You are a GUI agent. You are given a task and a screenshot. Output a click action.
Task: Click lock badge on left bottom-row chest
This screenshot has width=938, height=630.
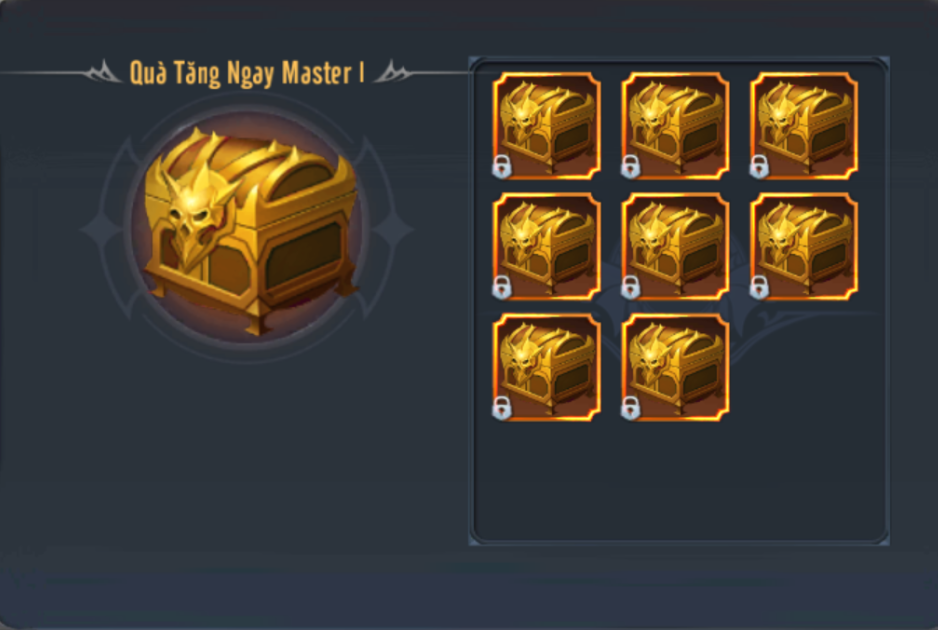(x=502, y=409)
